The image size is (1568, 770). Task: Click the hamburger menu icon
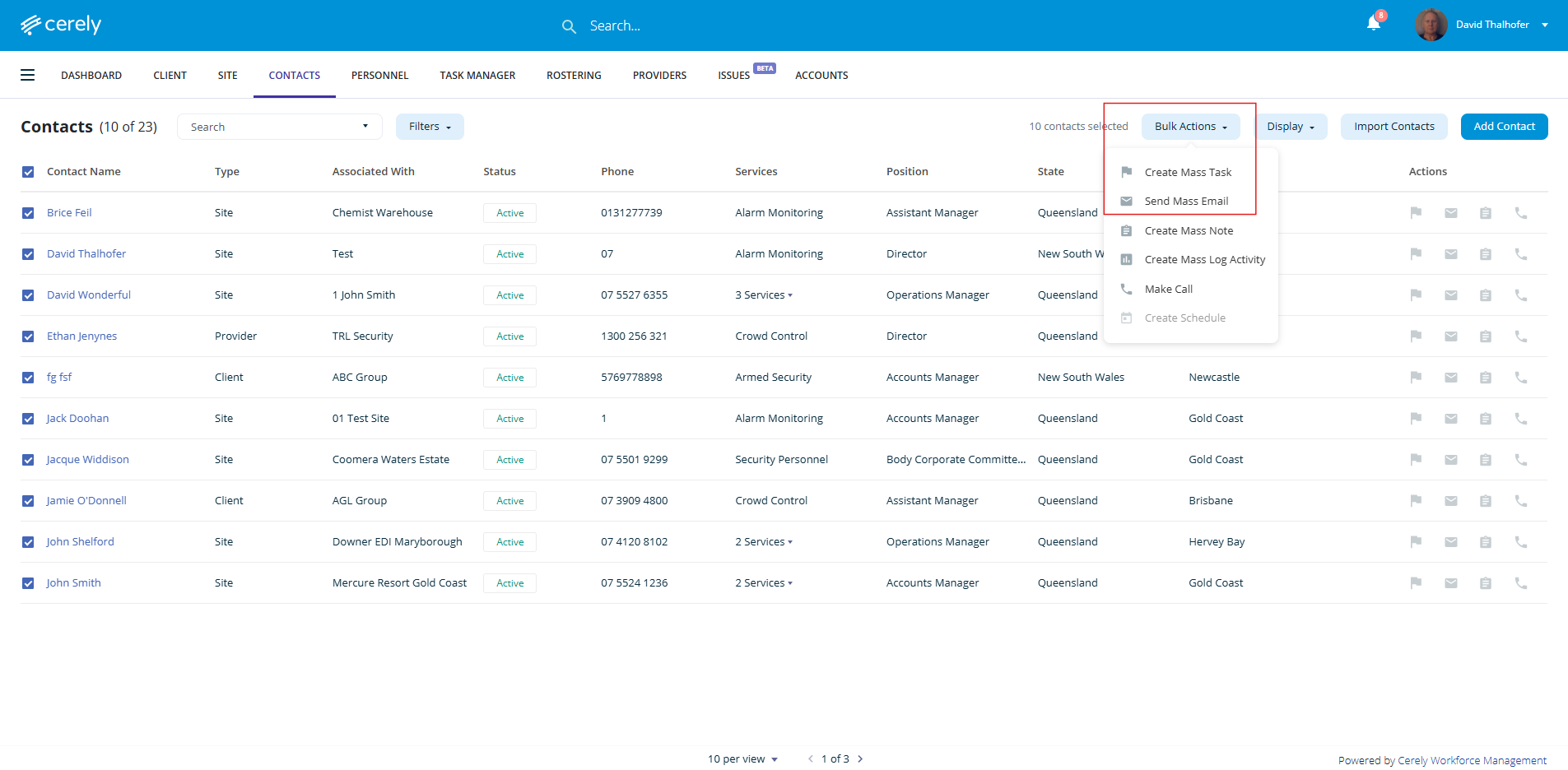27,75
